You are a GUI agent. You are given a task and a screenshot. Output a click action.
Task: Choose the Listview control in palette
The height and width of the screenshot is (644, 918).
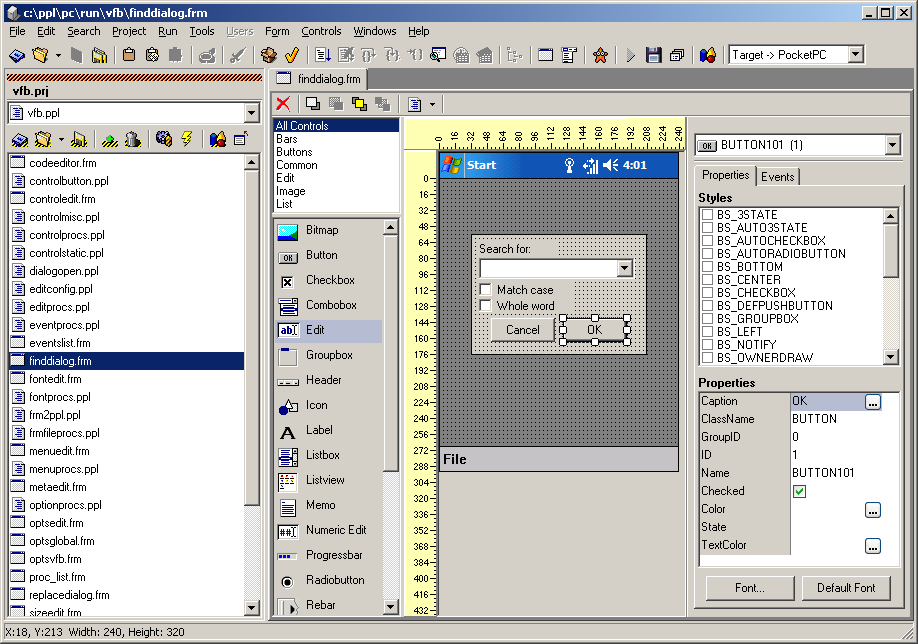(x=327, y=480)
